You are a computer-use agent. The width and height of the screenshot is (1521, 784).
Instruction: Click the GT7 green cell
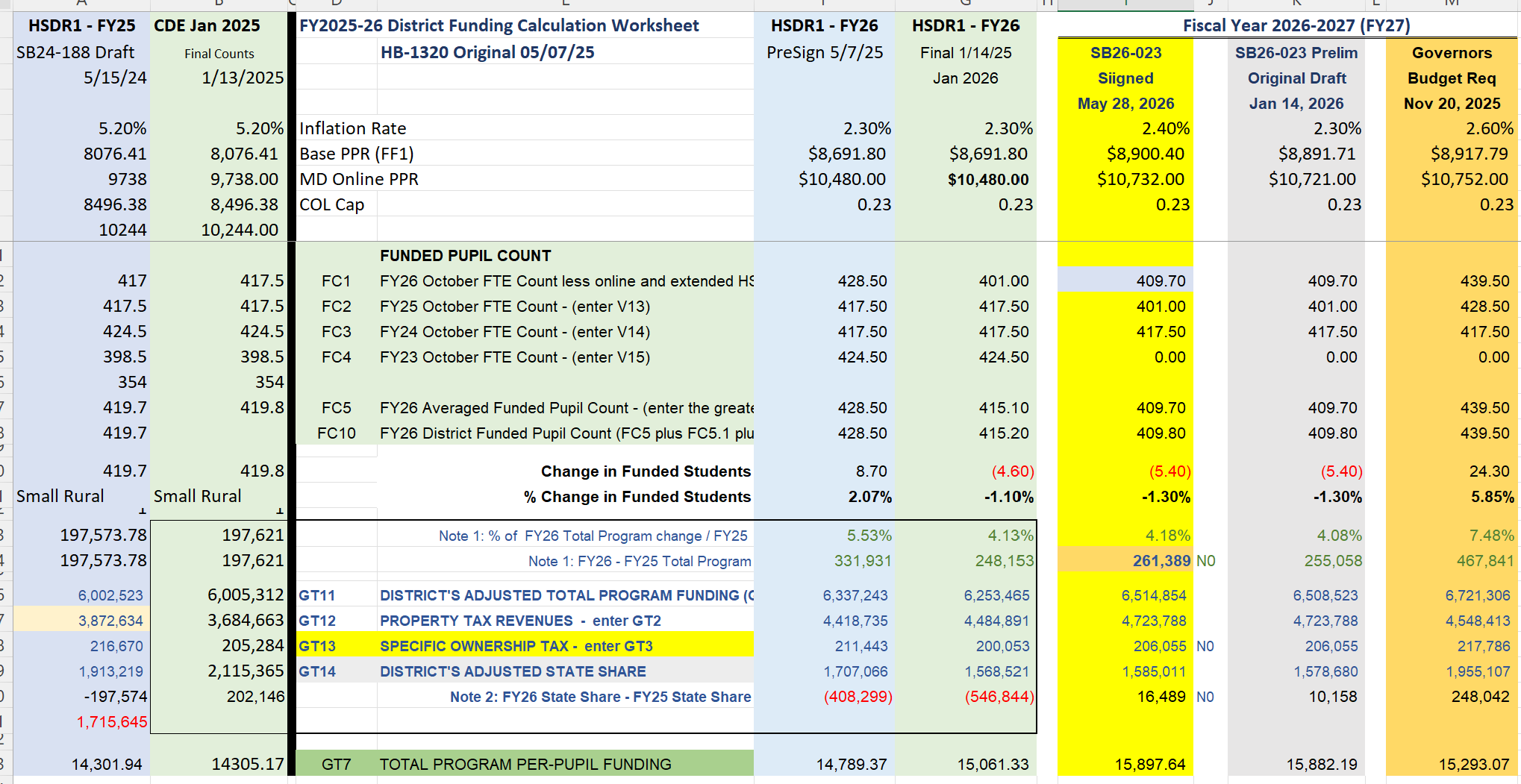[337, 764]
